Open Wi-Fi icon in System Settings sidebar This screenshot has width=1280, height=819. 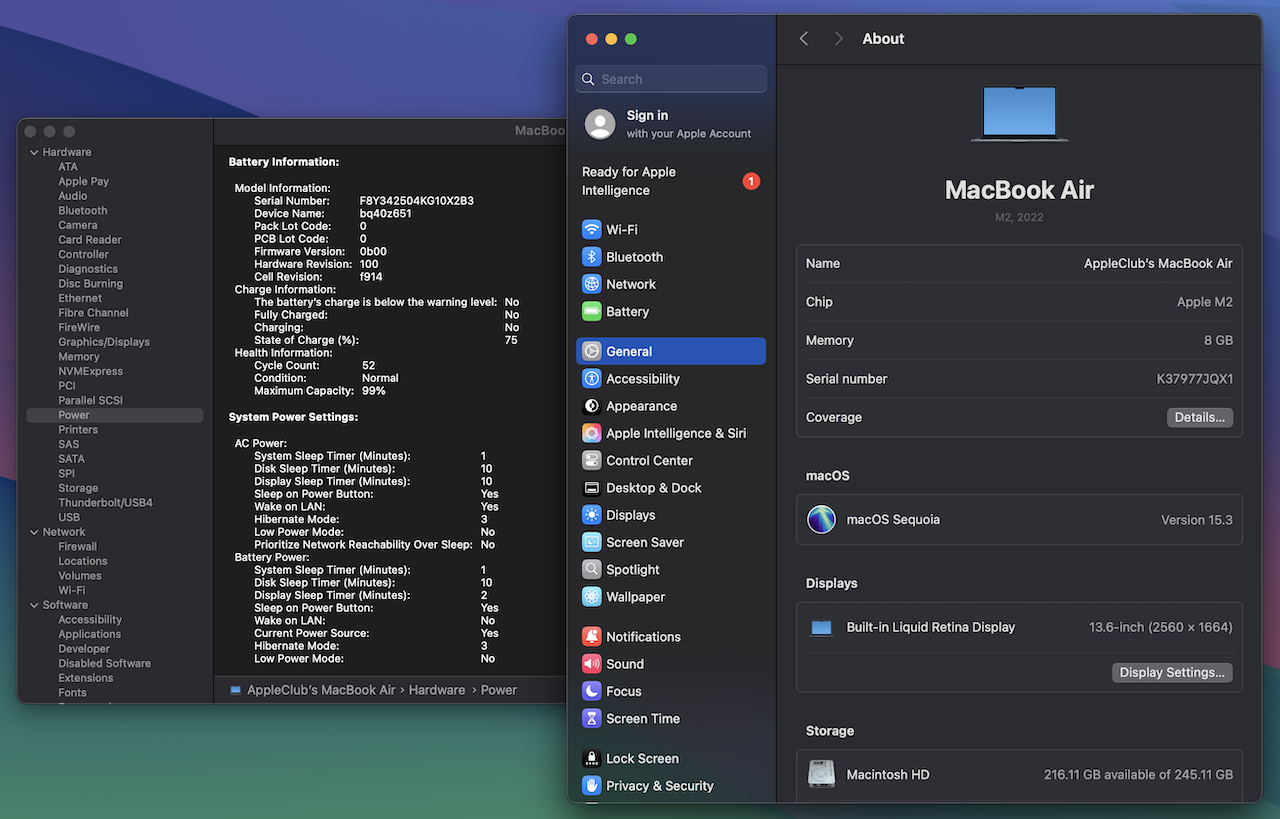[592, 230]
